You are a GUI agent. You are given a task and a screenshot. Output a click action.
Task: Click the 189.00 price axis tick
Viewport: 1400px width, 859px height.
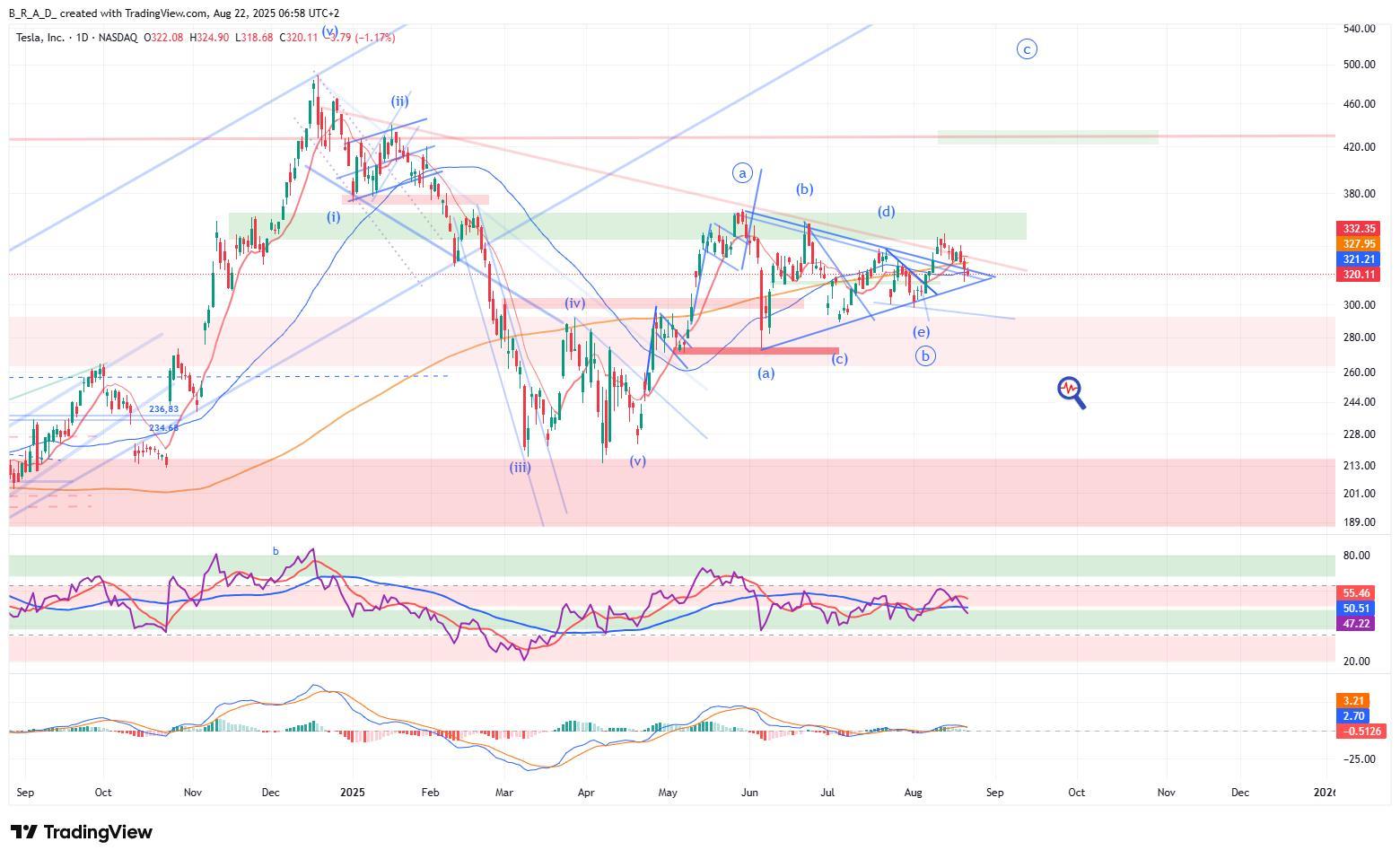(1359, 522)
